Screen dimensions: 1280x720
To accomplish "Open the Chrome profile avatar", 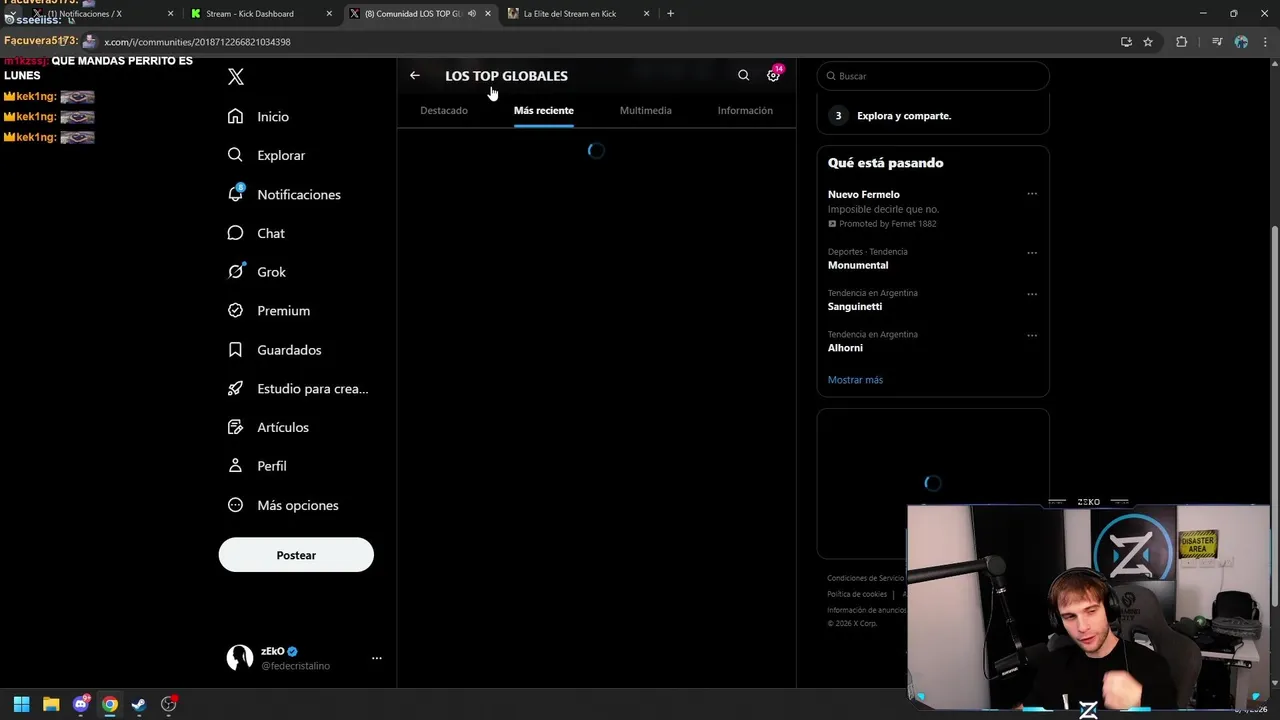I will click(x=1241, y=42).
